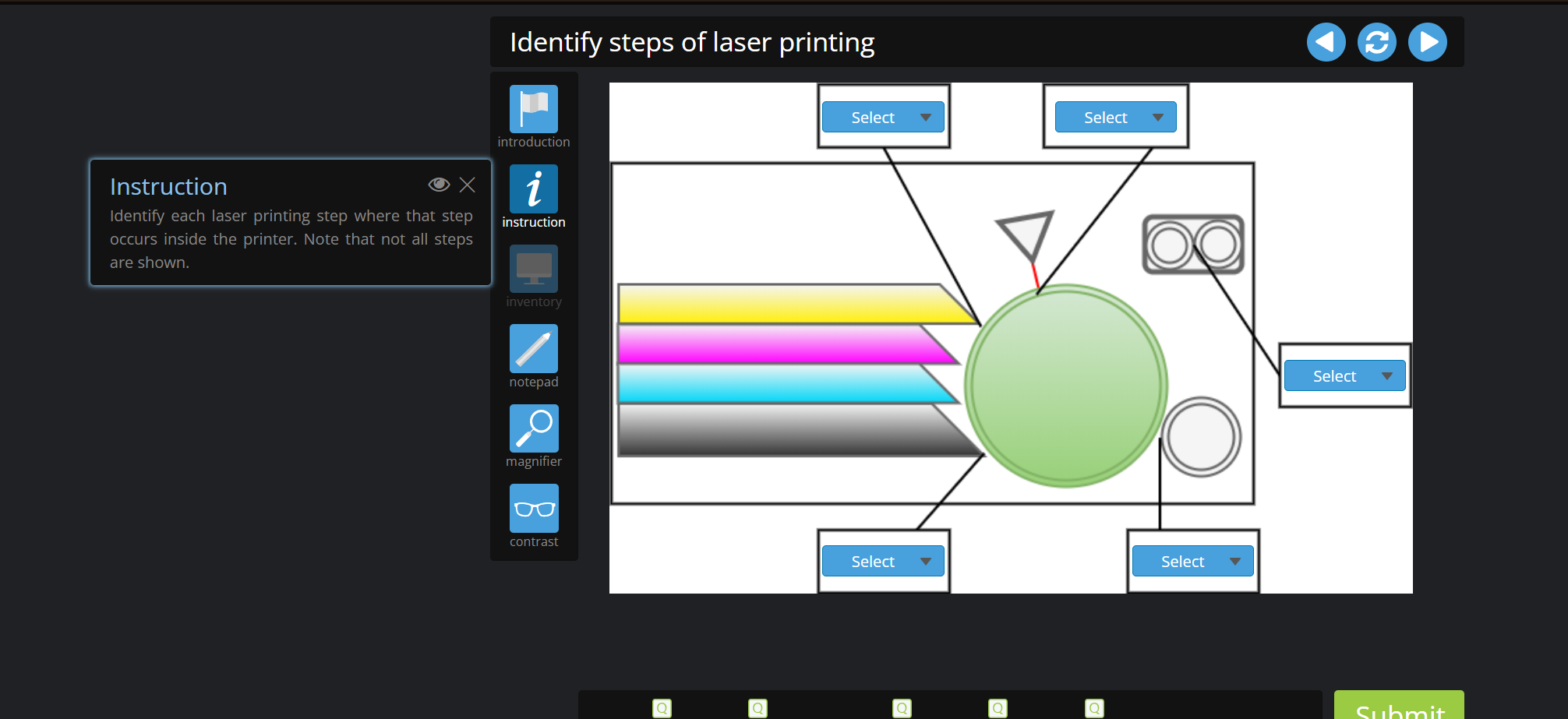Go back using the previous arrow

coord(1325,42)
